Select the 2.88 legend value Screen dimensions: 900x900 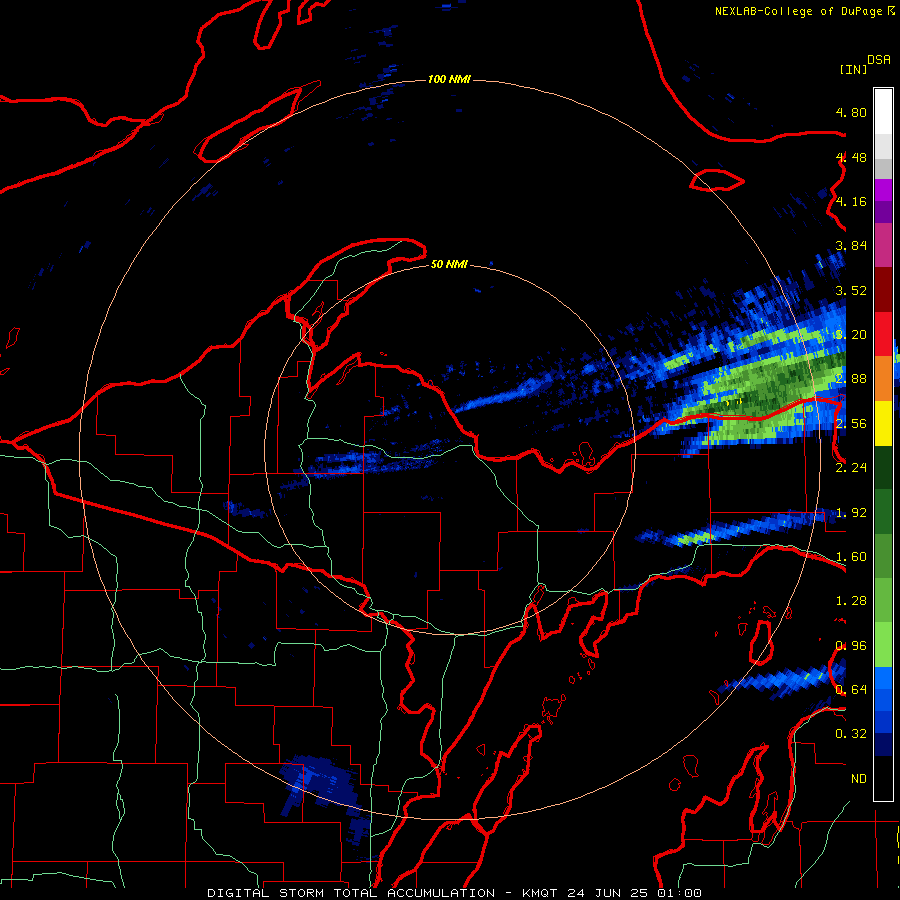point(851,379)
